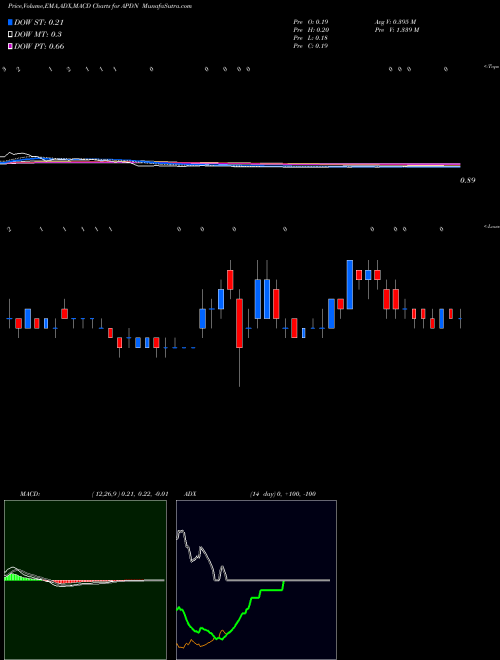Click the 0.89 price label beside EMA lines
The width and height of the screenshot is (500, 660).
468,180
